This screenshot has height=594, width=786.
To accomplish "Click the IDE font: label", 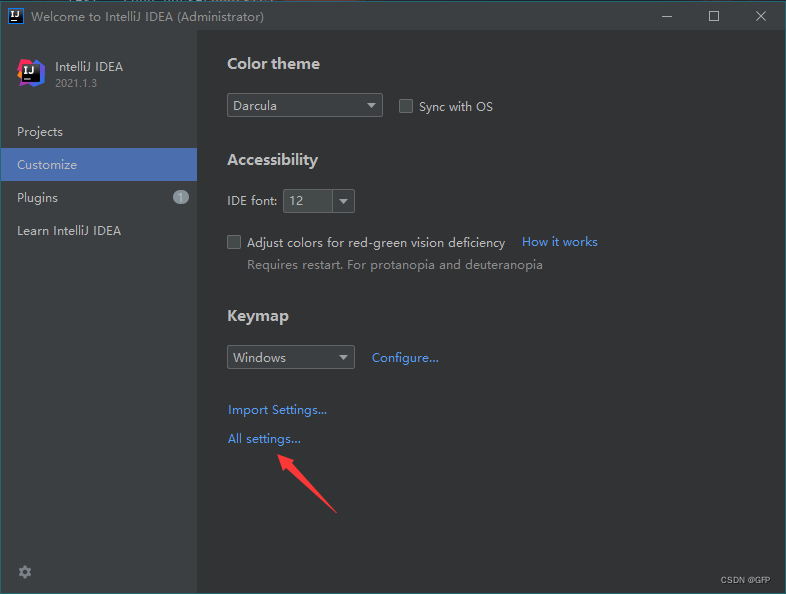I will coord(252,201).
